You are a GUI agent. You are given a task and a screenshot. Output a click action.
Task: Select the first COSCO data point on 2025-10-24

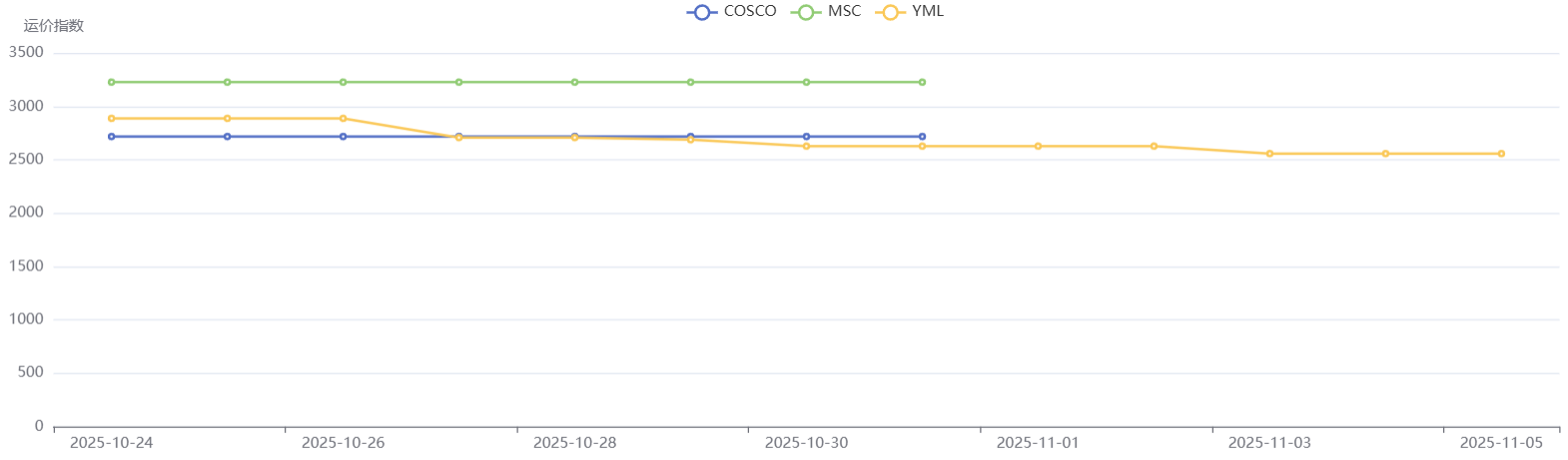click(112, 137)
